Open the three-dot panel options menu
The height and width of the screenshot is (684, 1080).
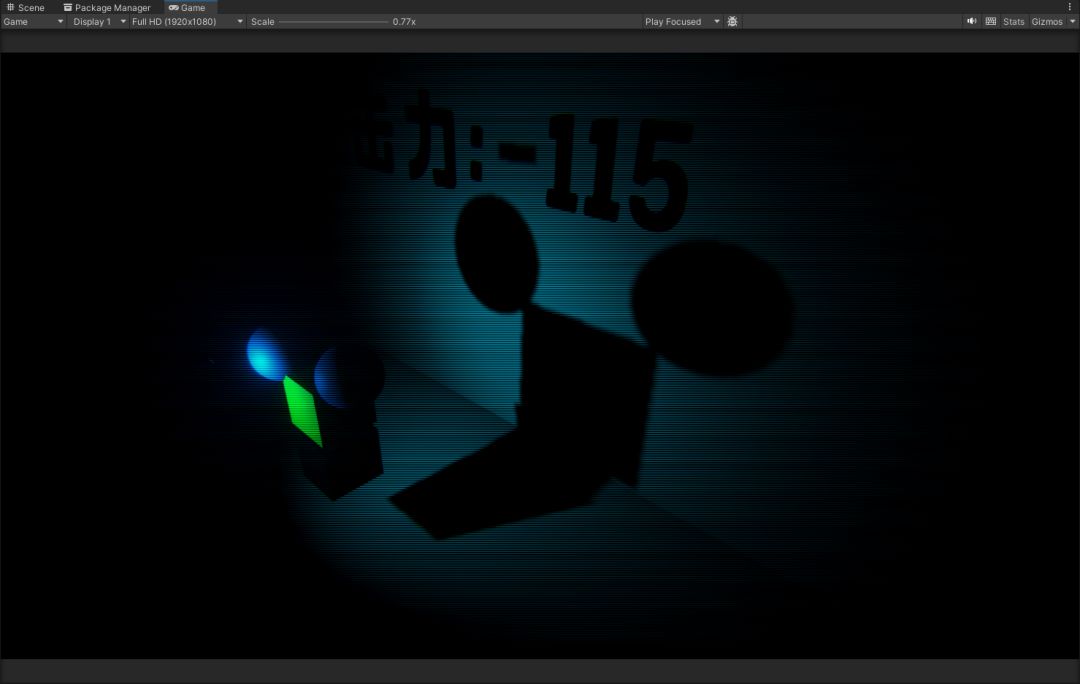tap(1070, 7)
